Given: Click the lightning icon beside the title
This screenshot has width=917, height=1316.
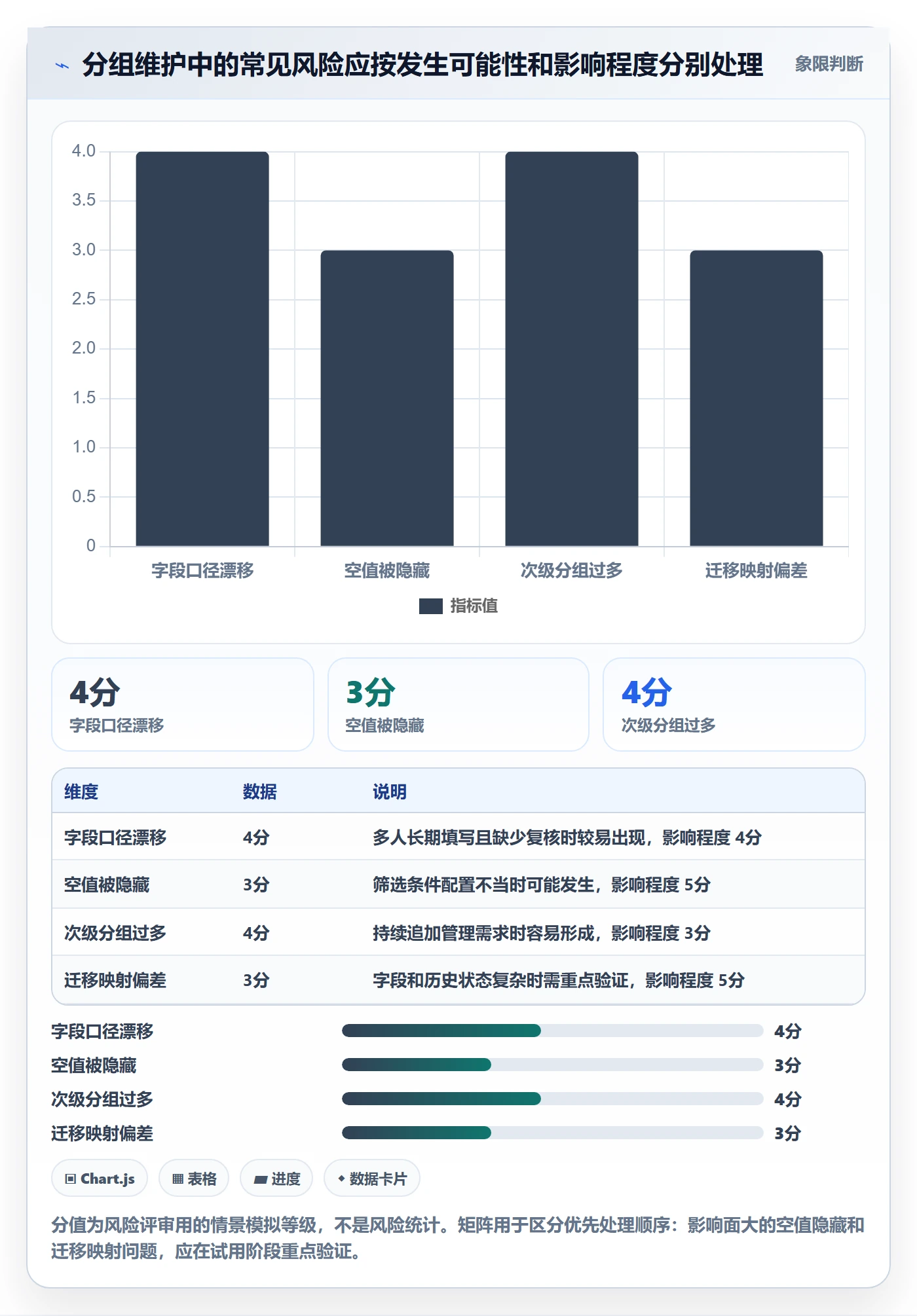Looking at the screenshot, I should click(x=62, y=65).
